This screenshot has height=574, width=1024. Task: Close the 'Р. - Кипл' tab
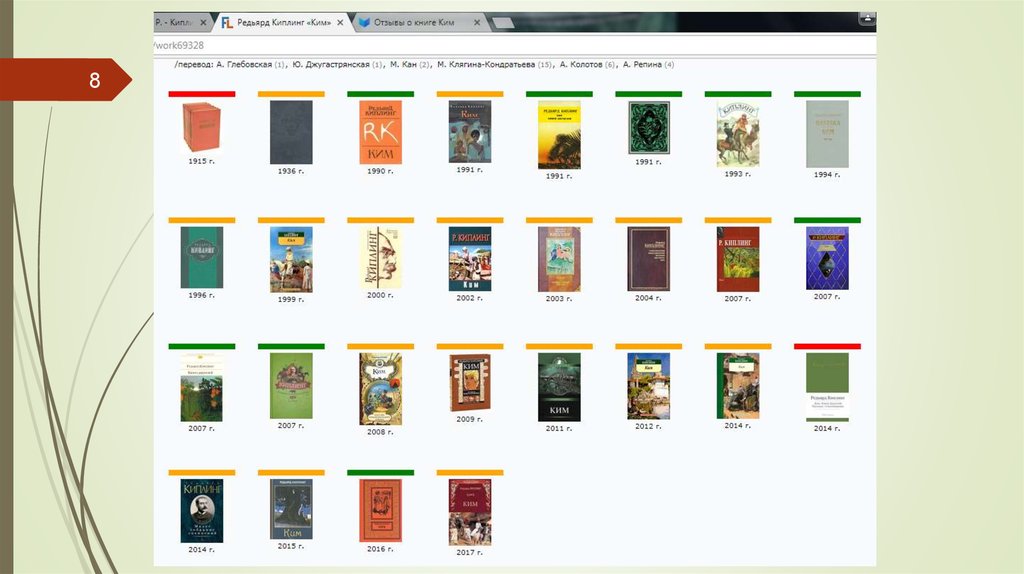click(x=203, y=22)
